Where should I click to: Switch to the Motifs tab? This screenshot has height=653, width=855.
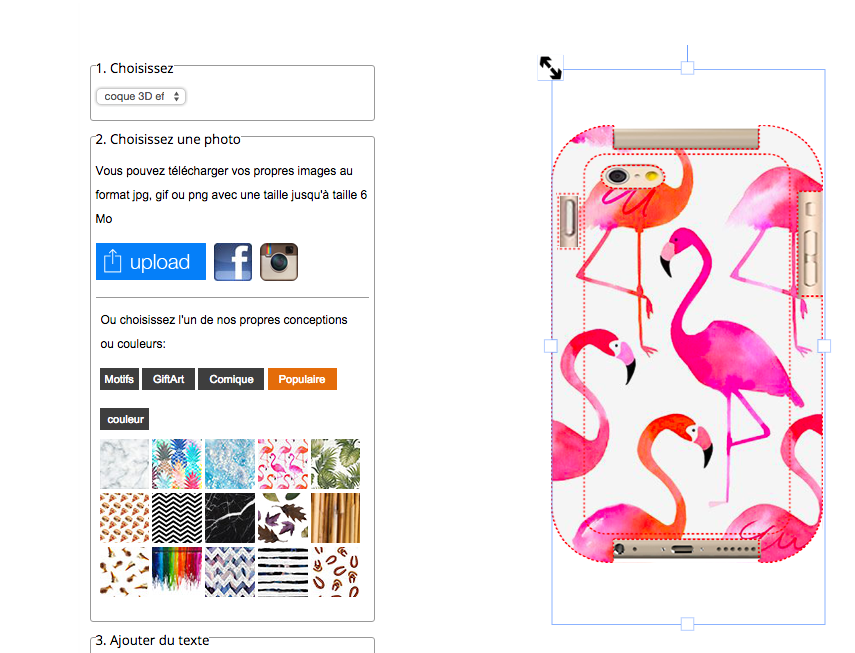coord(119,379)
